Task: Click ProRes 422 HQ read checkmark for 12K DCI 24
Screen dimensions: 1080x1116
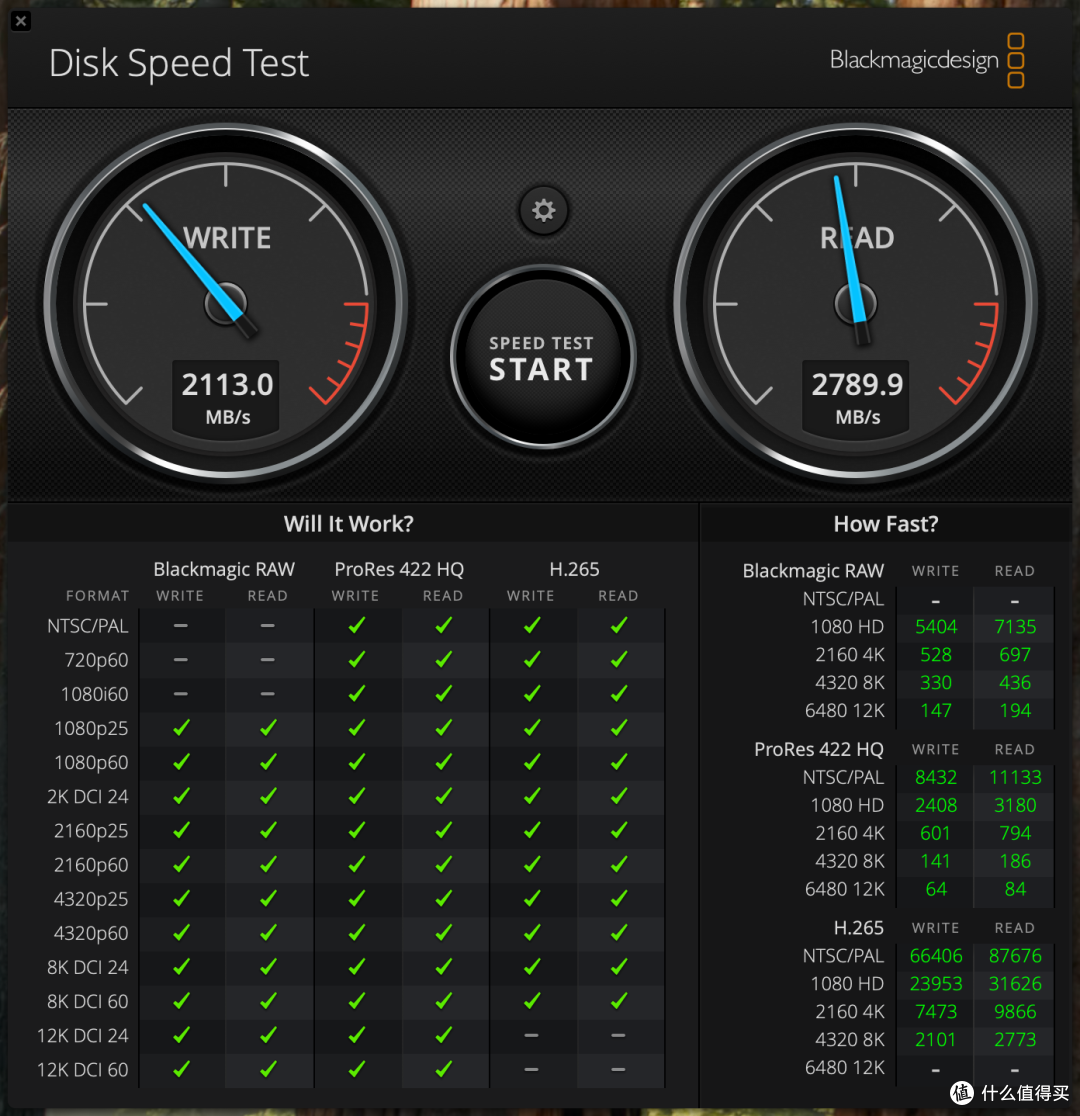Action: tap(444, 1036)
